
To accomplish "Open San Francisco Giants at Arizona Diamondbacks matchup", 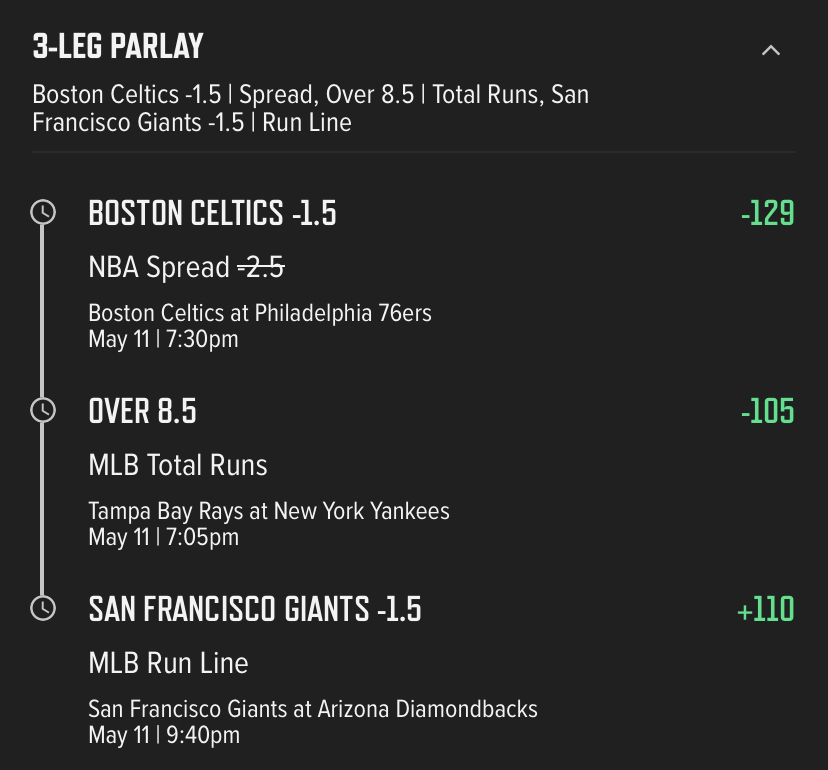I will tap(313, 709).
